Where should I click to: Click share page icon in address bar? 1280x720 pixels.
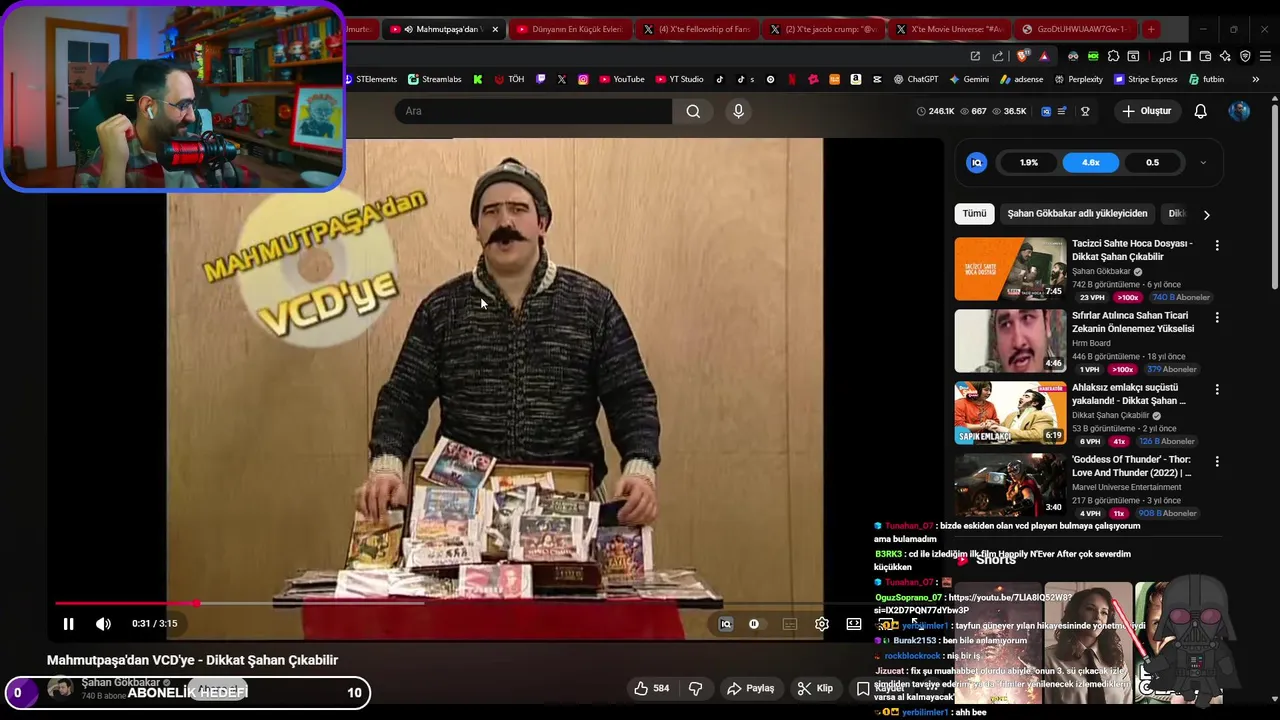coord(997,56)
